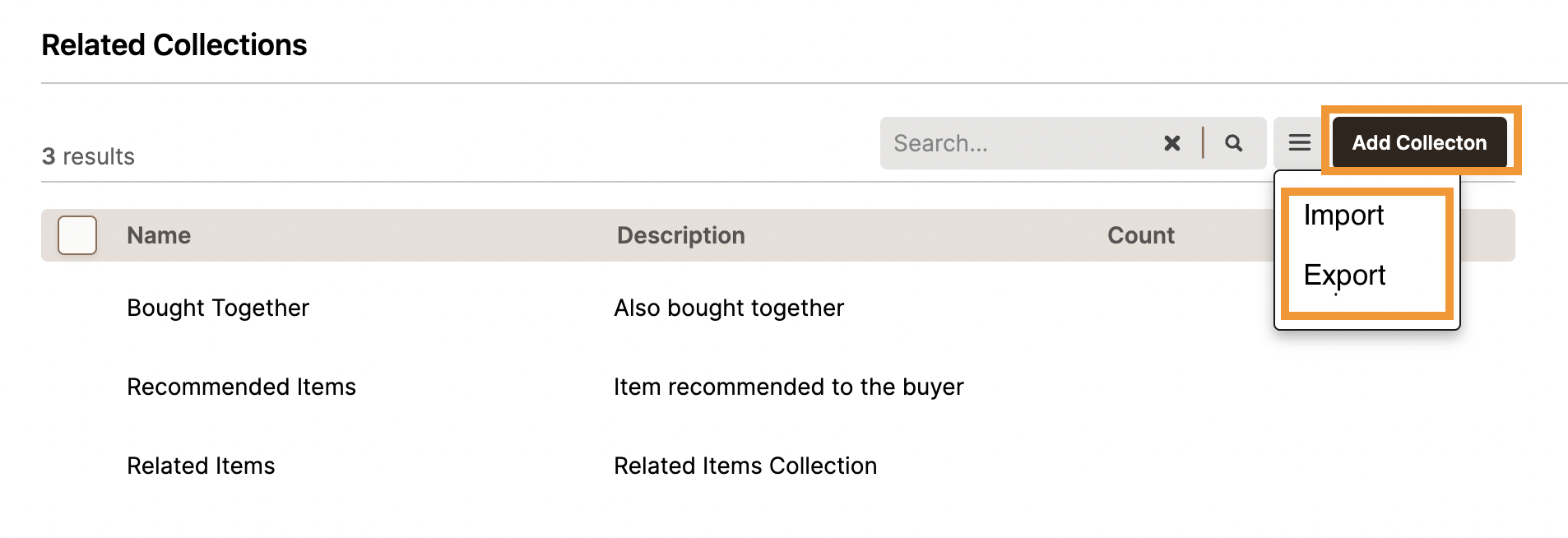1568x538 pixels.
Task: Open the hamburger menu icon
Action: pos(1300,143)
